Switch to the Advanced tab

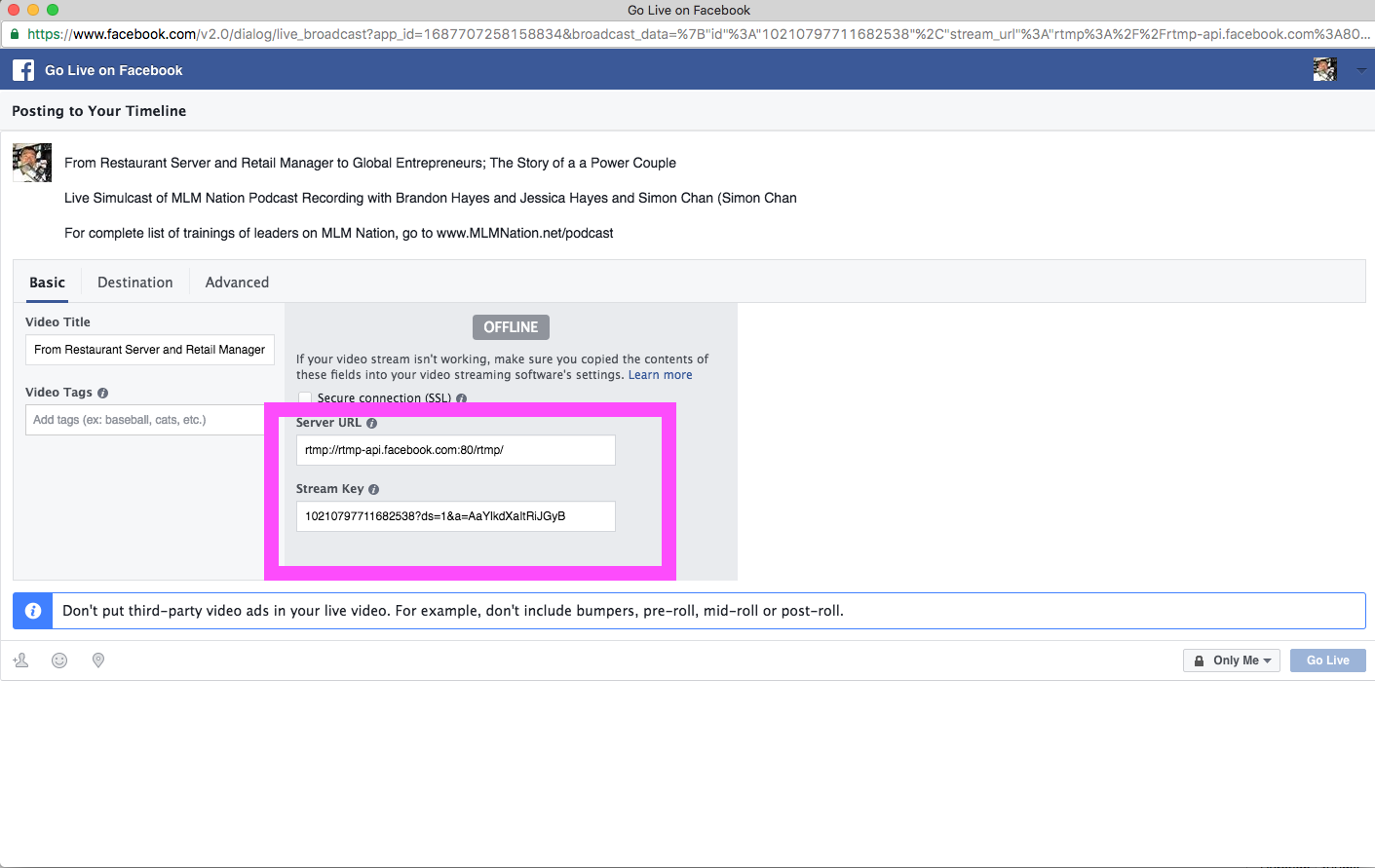[x=236, y=282]
